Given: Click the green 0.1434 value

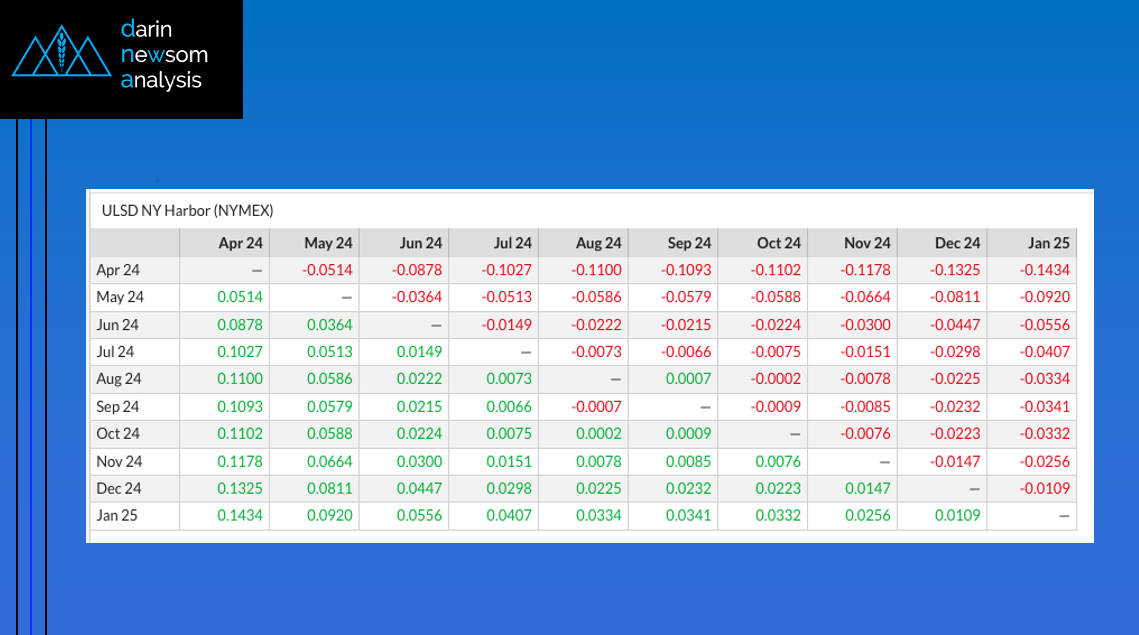Looking at the screenshot, I should [x=240, y=516].
